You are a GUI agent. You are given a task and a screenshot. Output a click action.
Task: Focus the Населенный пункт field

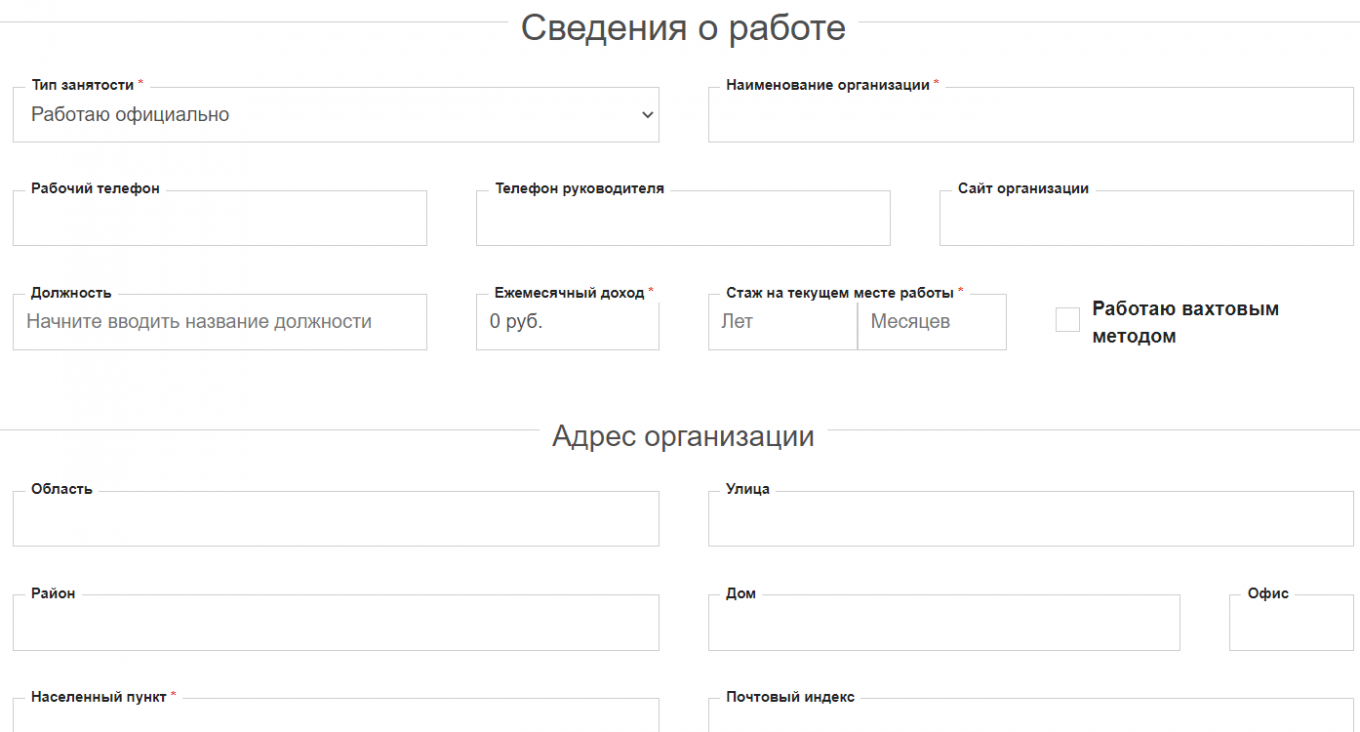pyautogui.click(x=335, y=716)
